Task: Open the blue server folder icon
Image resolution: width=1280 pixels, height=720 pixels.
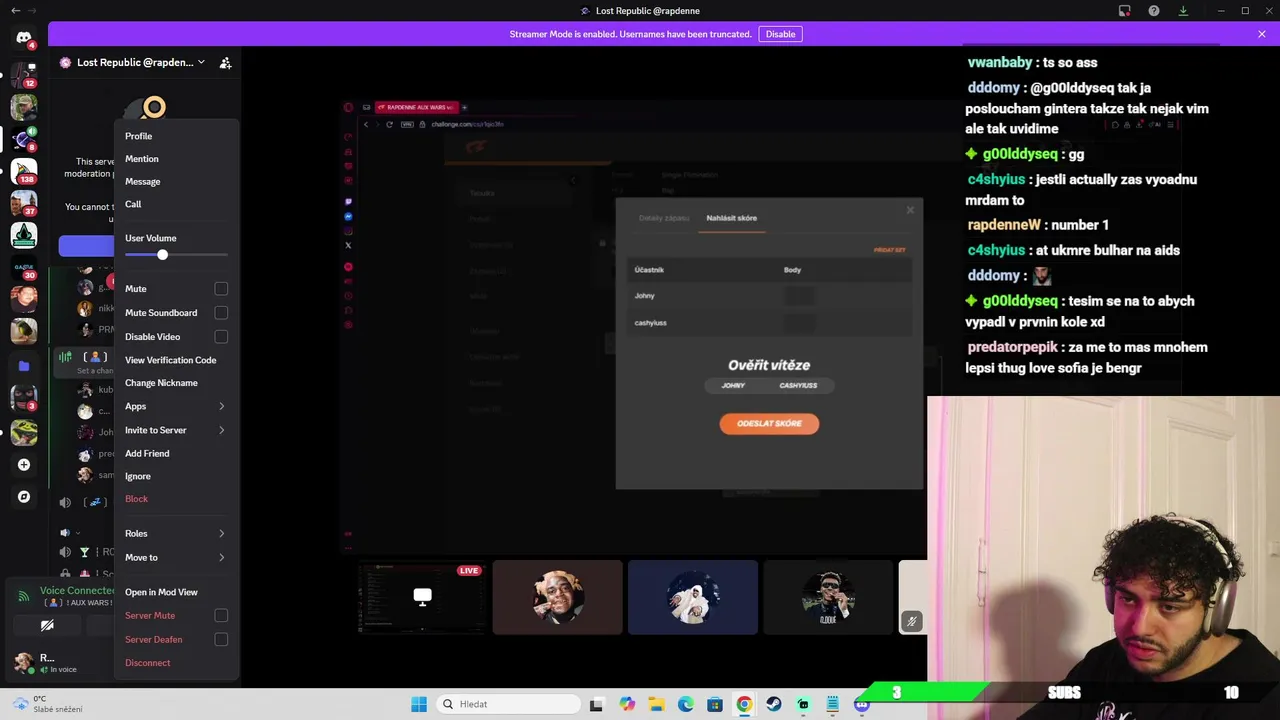Action: point(24,366)
